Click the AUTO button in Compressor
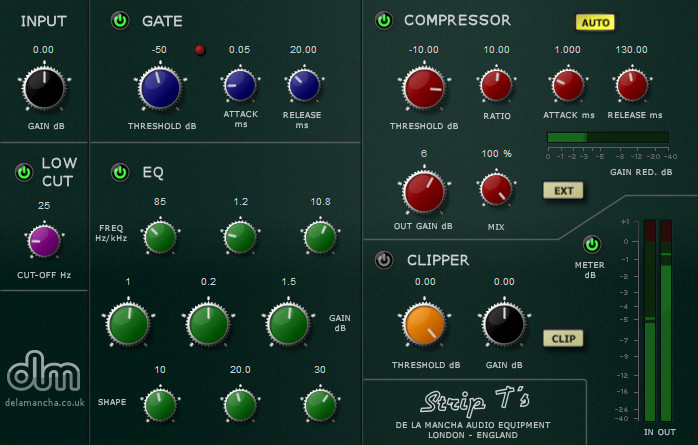698x445 pixels. click(x=595, y=23)
